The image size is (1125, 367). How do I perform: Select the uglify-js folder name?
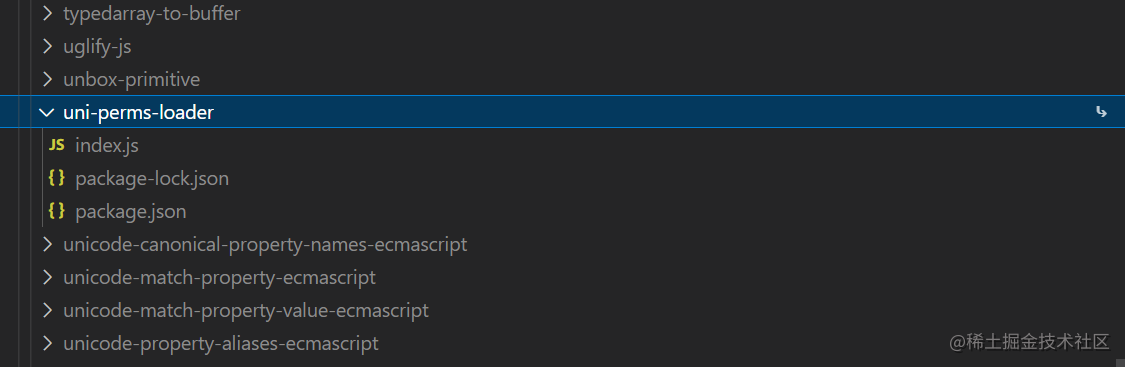[97, 47]
